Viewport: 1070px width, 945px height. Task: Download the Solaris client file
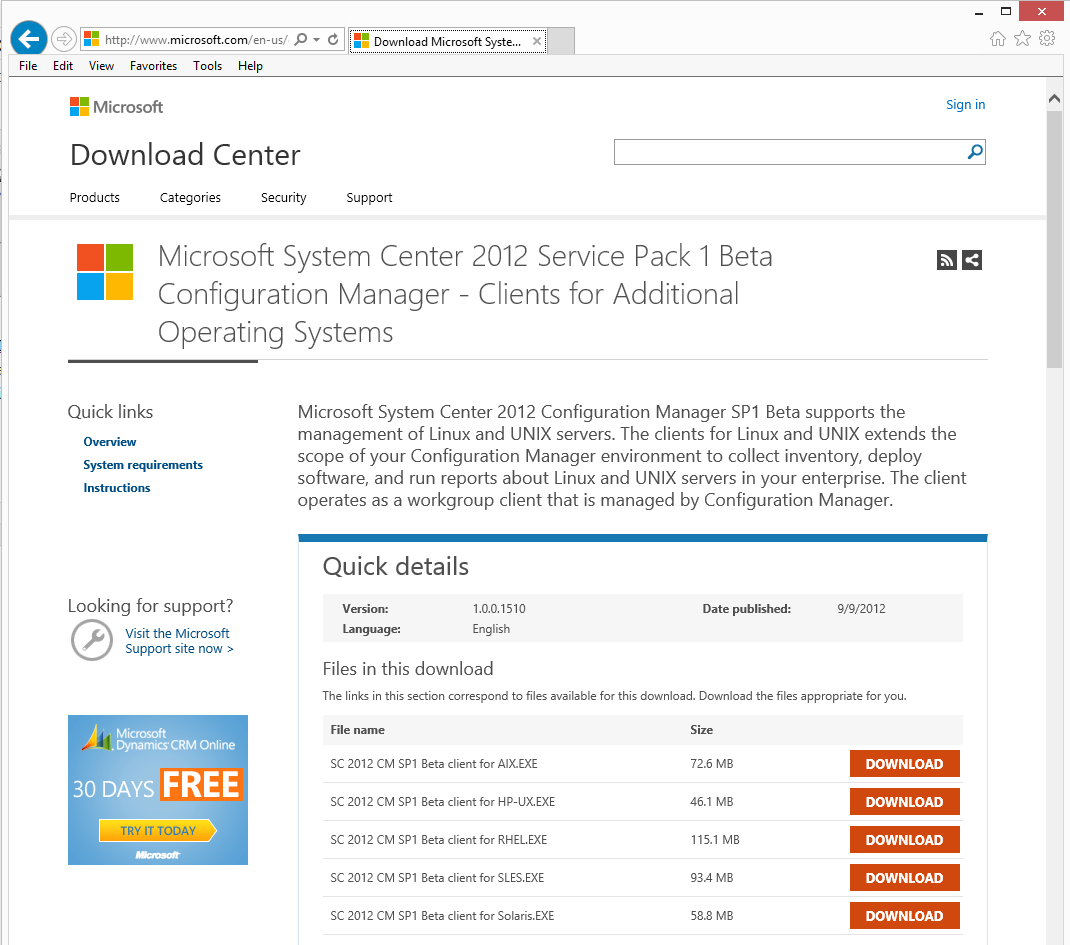pyautogui.click(x=904, y=916)
